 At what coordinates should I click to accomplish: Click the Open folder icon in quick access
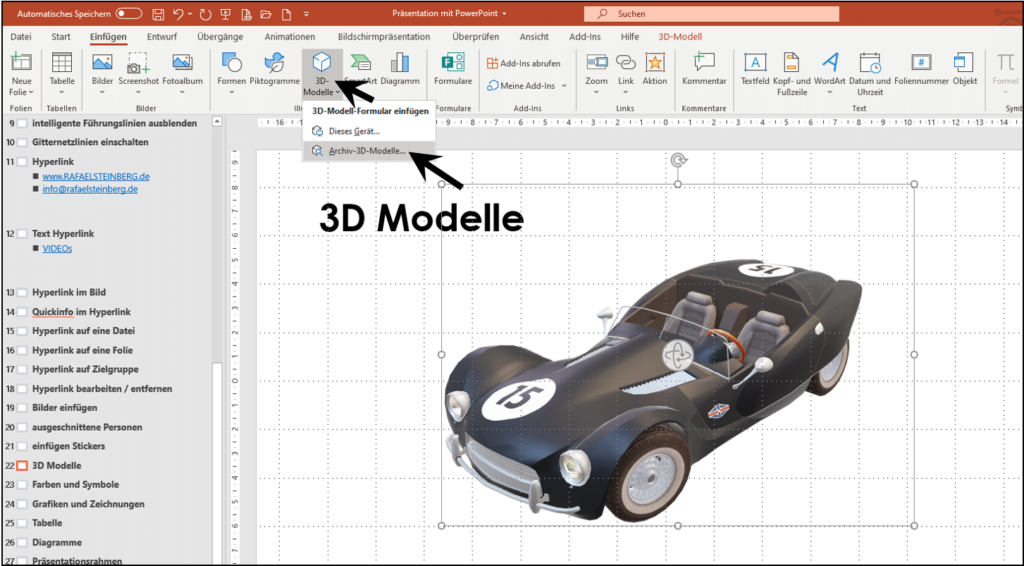click(266, 14)
